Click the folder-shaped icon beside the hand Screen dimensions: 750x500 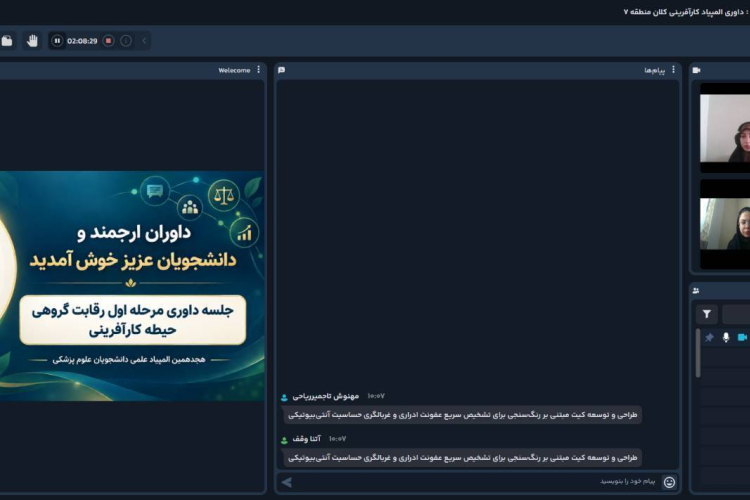pyautogui.click(x=7, y=41)
